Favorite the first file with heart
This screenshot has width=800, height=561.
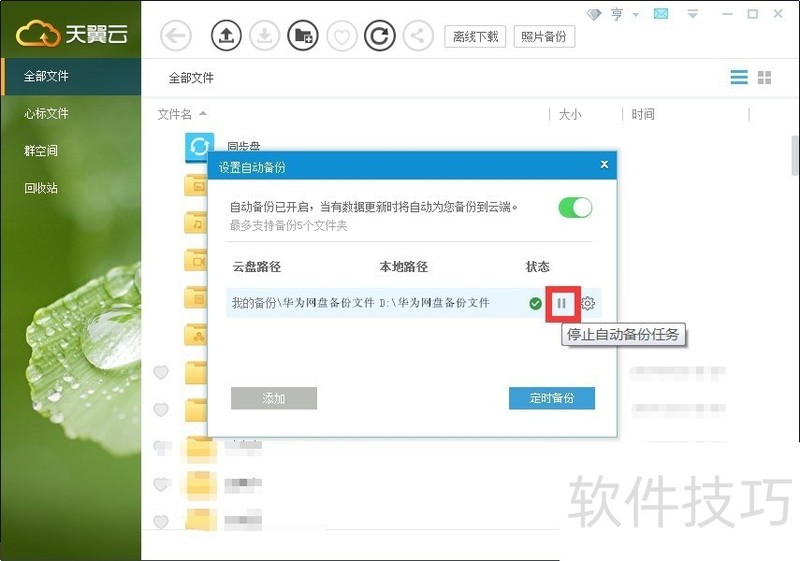pyautogui.click(x=161, y=373)
